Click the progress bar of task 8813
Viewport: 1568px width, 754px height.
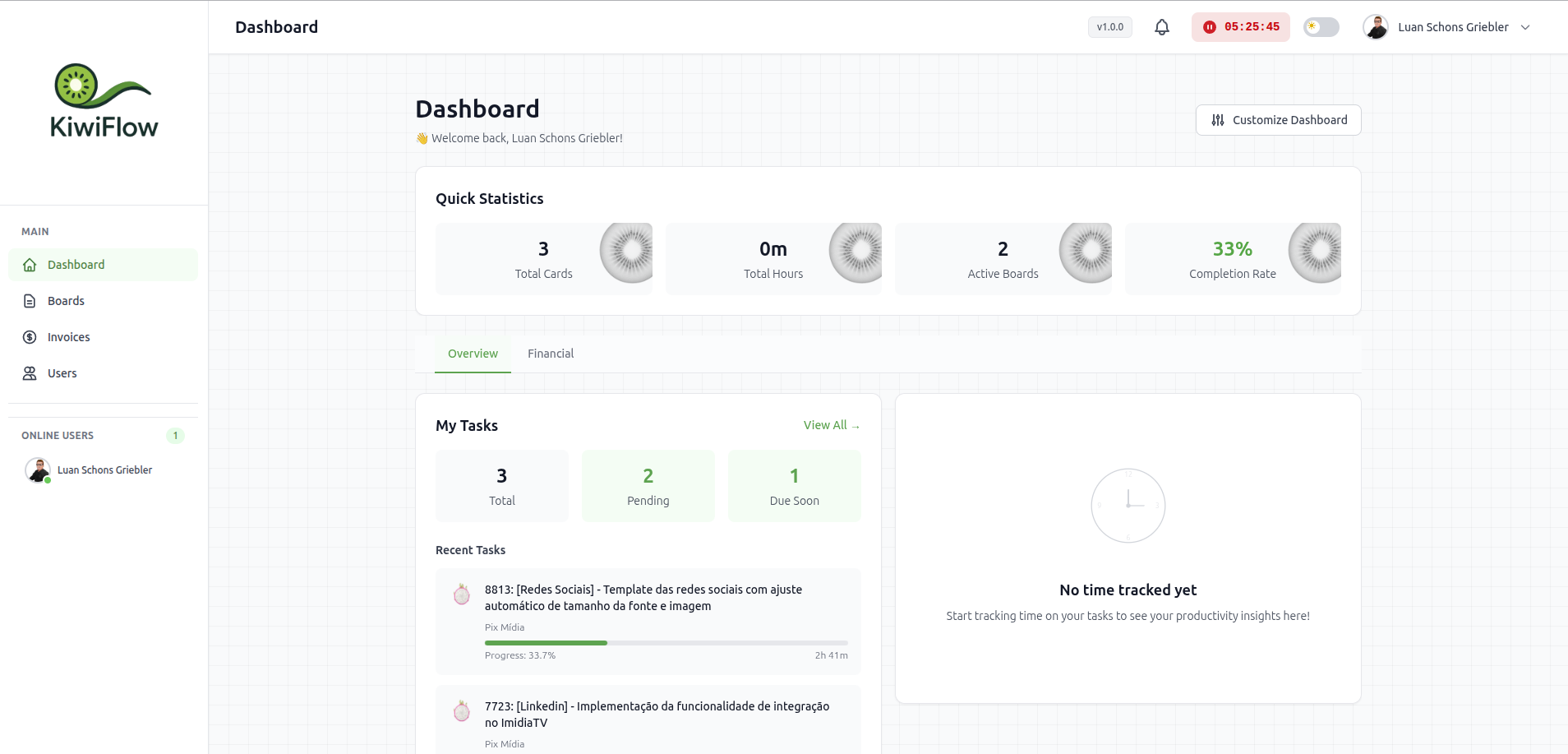pyautogui.click(x=666, y=643)
